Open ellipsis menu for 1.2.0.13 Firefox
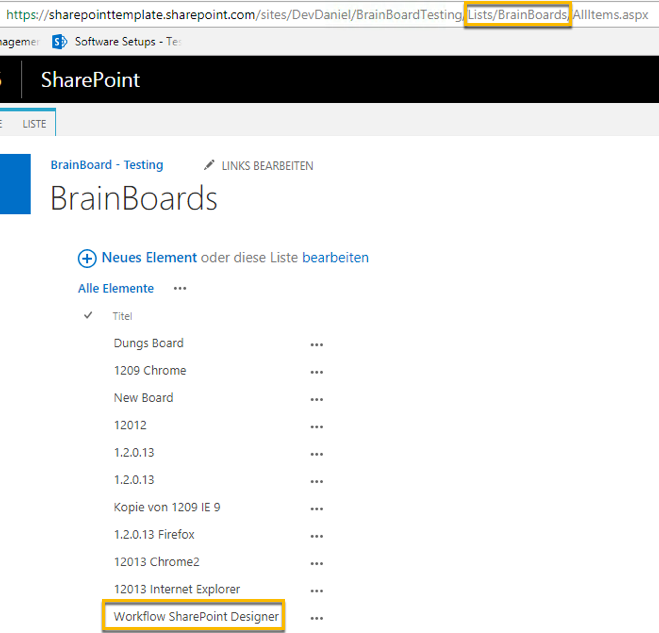 pyautogui.click(x=316, y=536)
